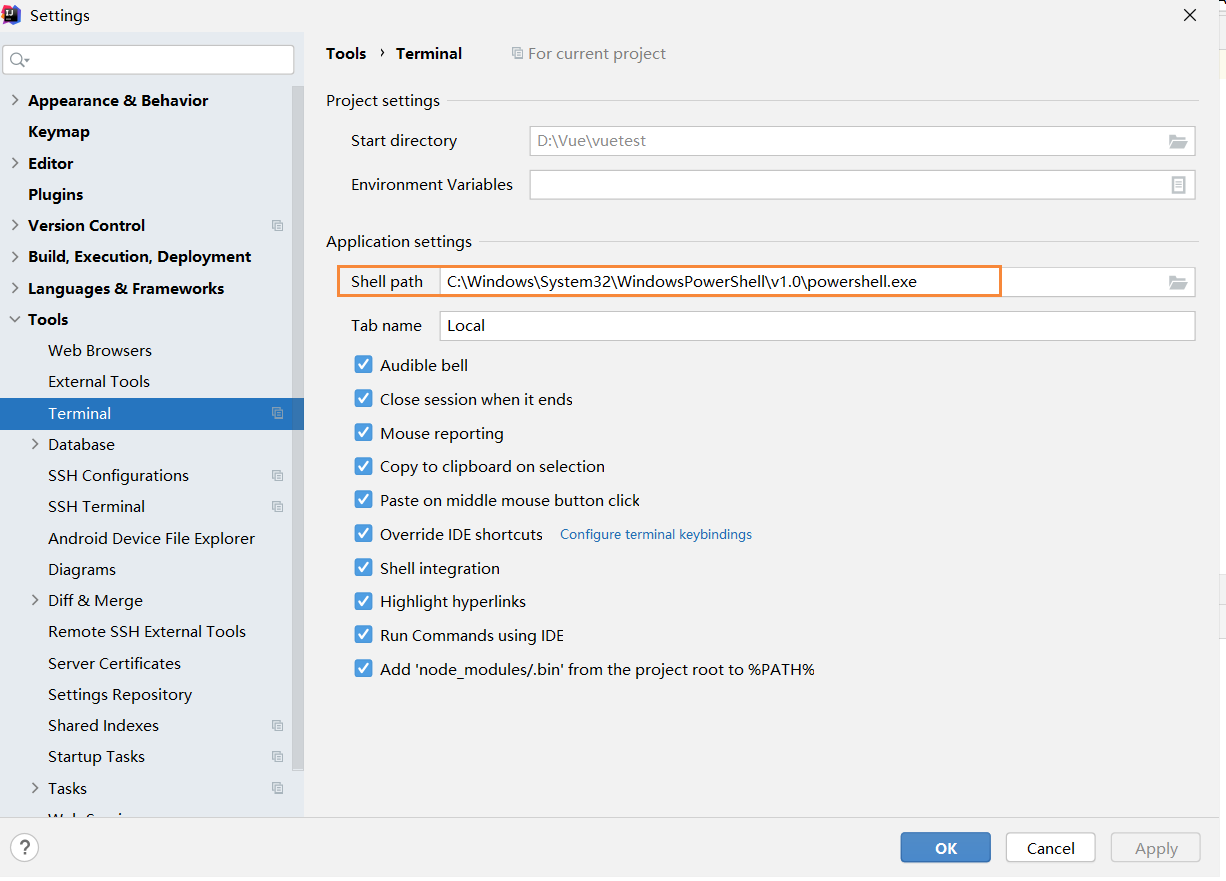Collapse the Tools tree section
This screenshot has width=1226, height=881.
[14, 320]
